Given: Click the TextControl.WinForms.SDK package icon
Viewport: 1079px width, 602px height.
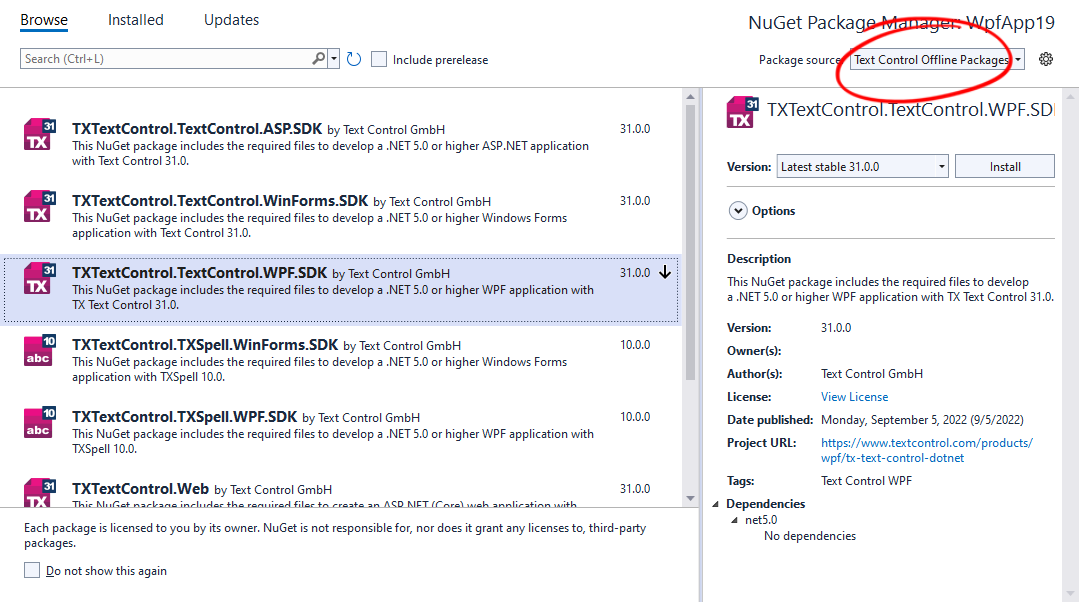Looking at the screenshot, I should 39,206.
